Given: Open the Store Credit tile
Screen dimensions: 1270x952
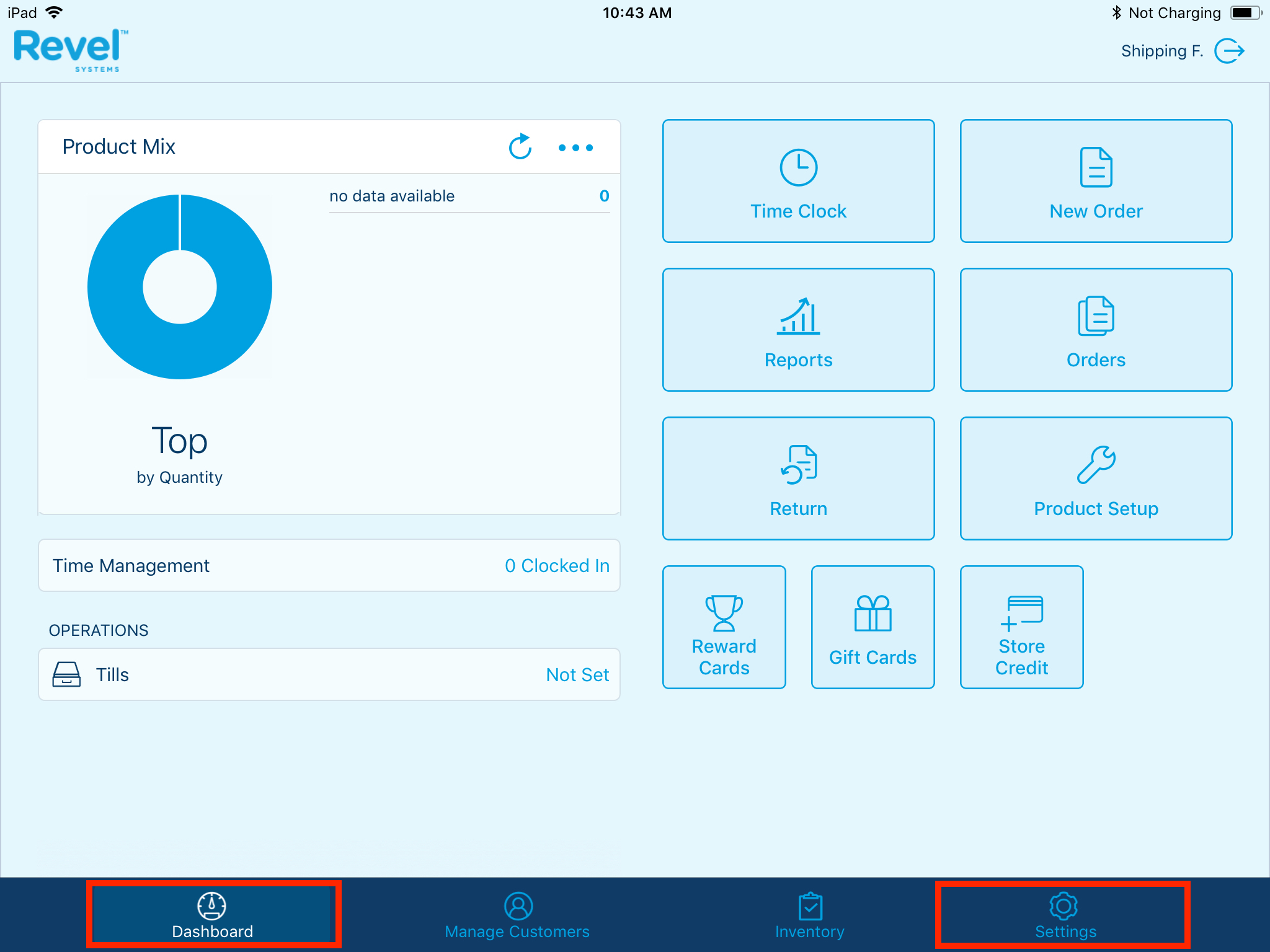Looking at the screenshot, I should pos(1021,627).
